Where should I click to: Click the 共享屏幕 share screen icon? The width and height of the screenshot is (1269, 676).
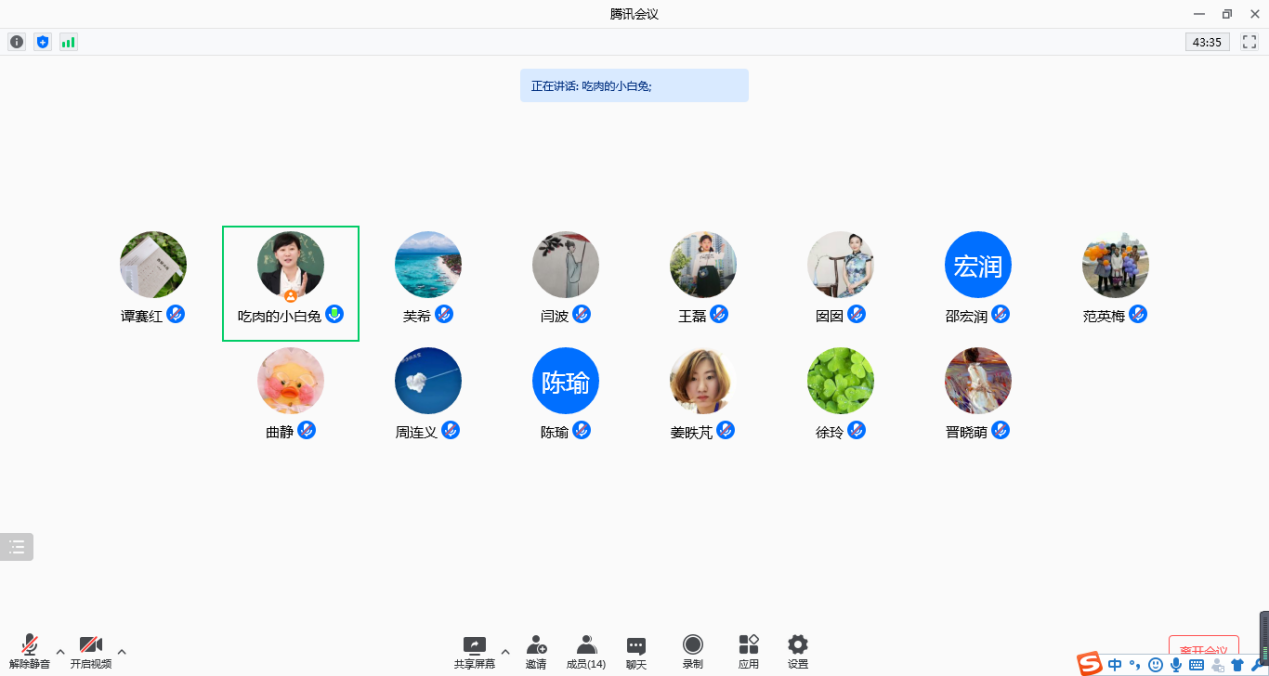coord(474,646)
